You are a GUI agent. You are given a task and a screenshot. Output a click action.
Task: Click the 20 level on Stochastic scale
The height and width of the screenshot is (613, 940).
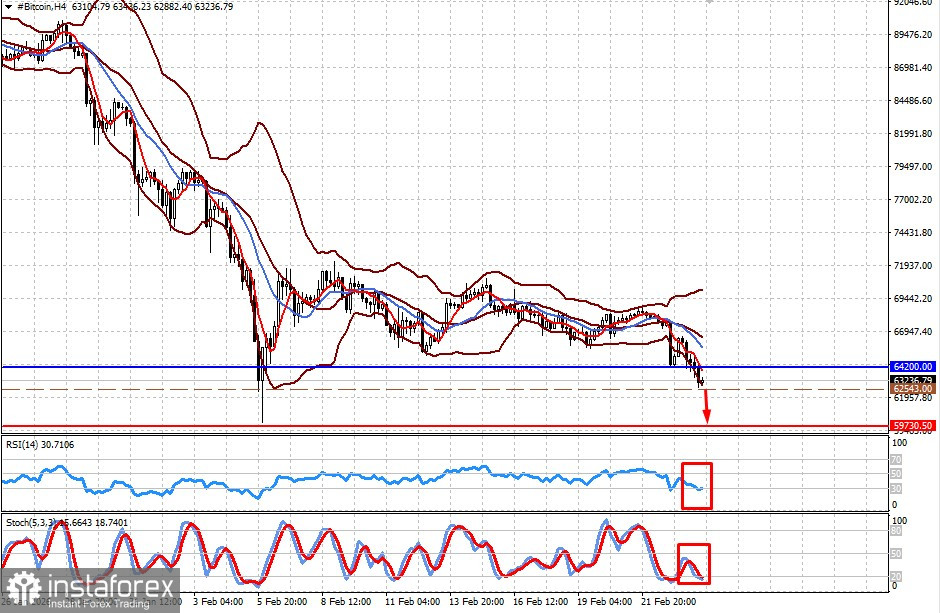click(896, 576)
